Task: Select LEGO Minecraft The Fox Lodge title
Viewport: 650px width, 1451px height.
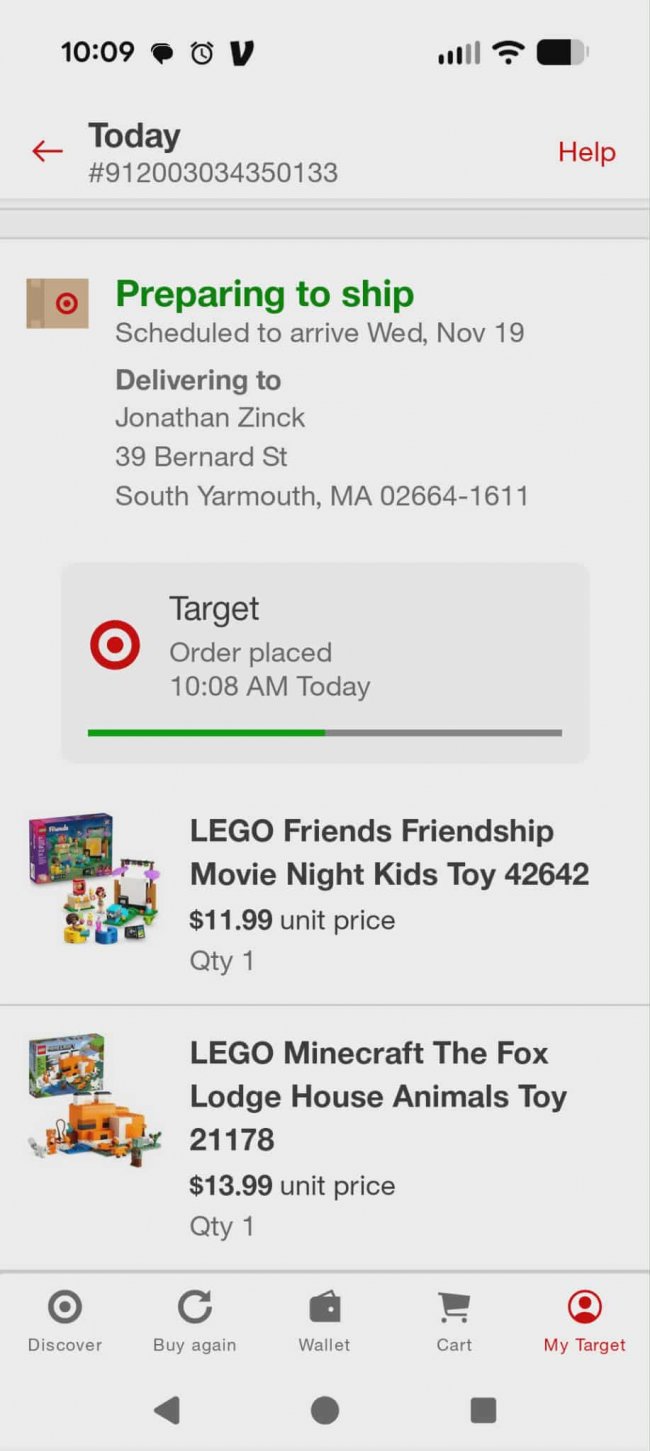Action: point(378,1096)
